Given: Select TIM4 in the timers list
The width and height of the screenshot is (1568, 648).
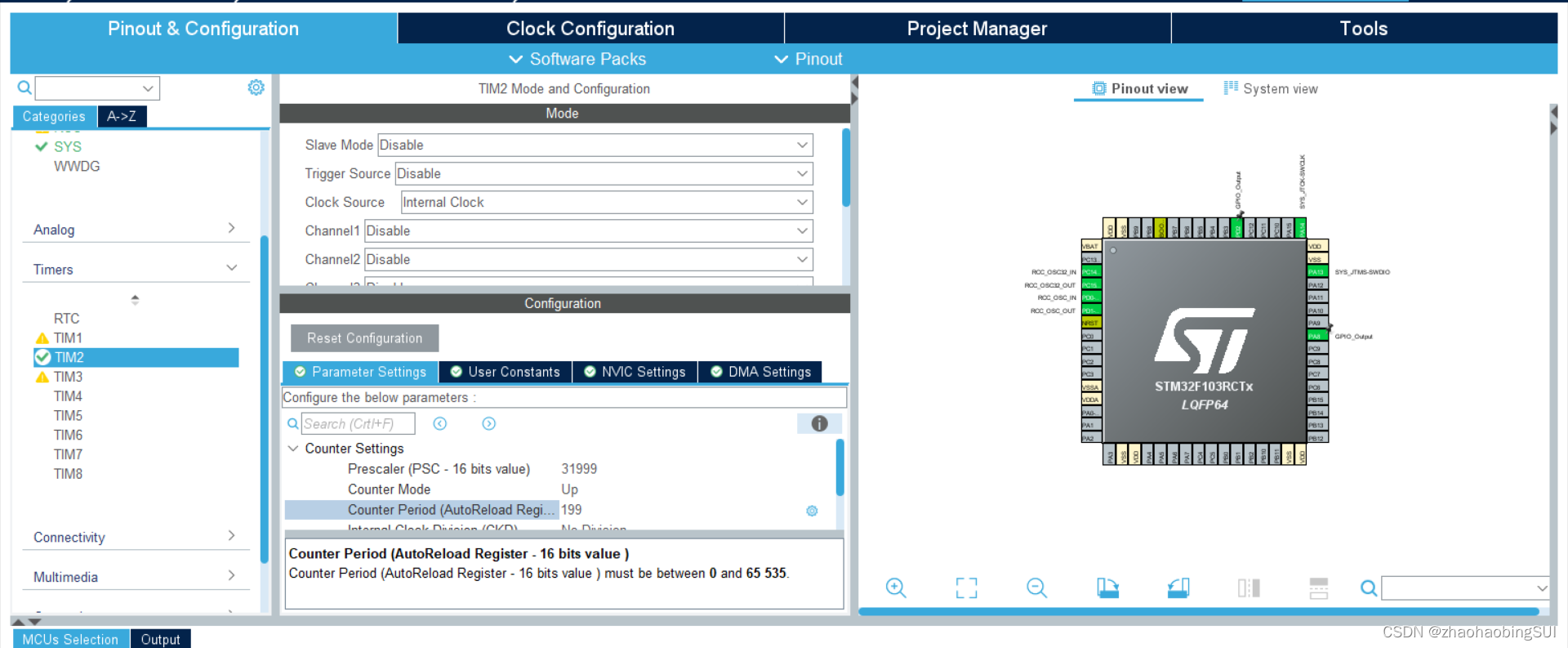Looking at the screenshot, I should (68, 396).
